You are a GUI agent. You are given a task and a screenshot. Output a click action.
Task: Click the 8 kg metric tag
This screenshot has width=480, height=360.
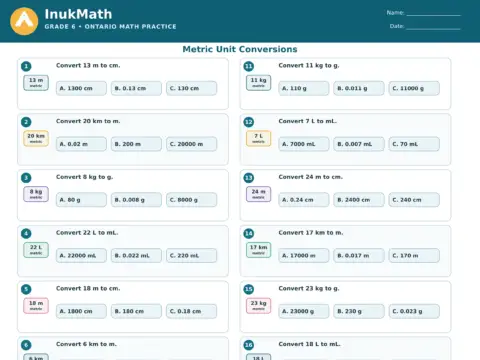[x=36, y=194]
